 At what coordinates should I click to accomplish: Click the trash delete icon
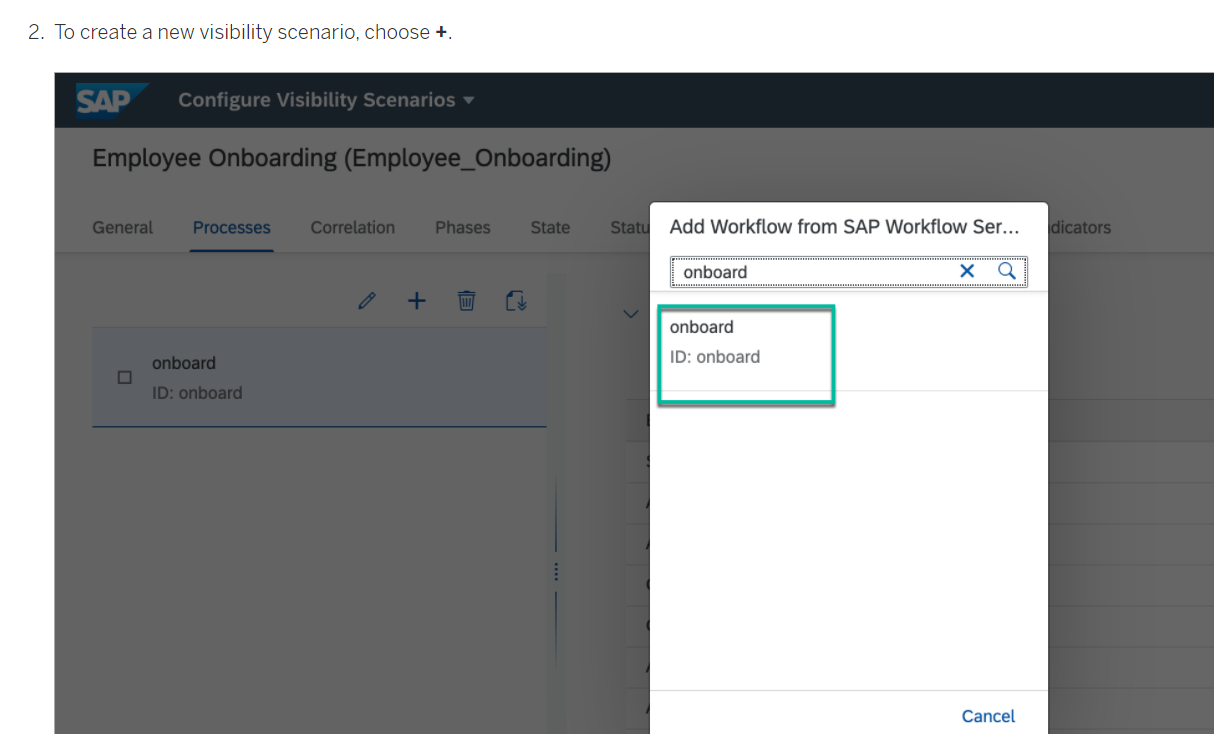pyautogui.click(x=467, y=300)
